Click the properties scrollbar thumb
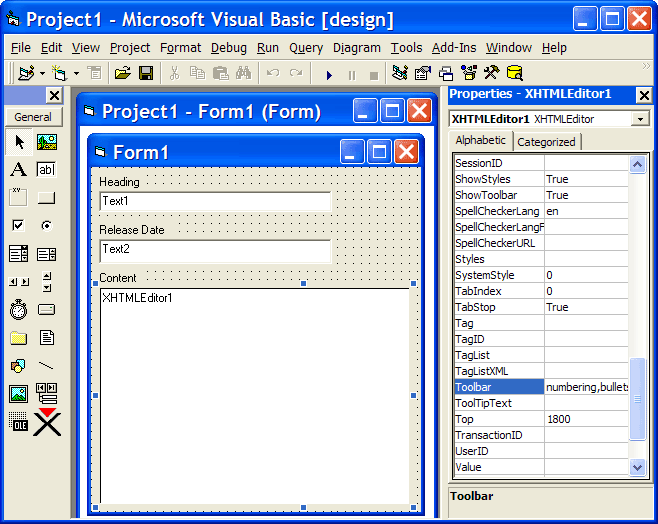Viewport: 658px width, 524px height. tap(637, 399)
